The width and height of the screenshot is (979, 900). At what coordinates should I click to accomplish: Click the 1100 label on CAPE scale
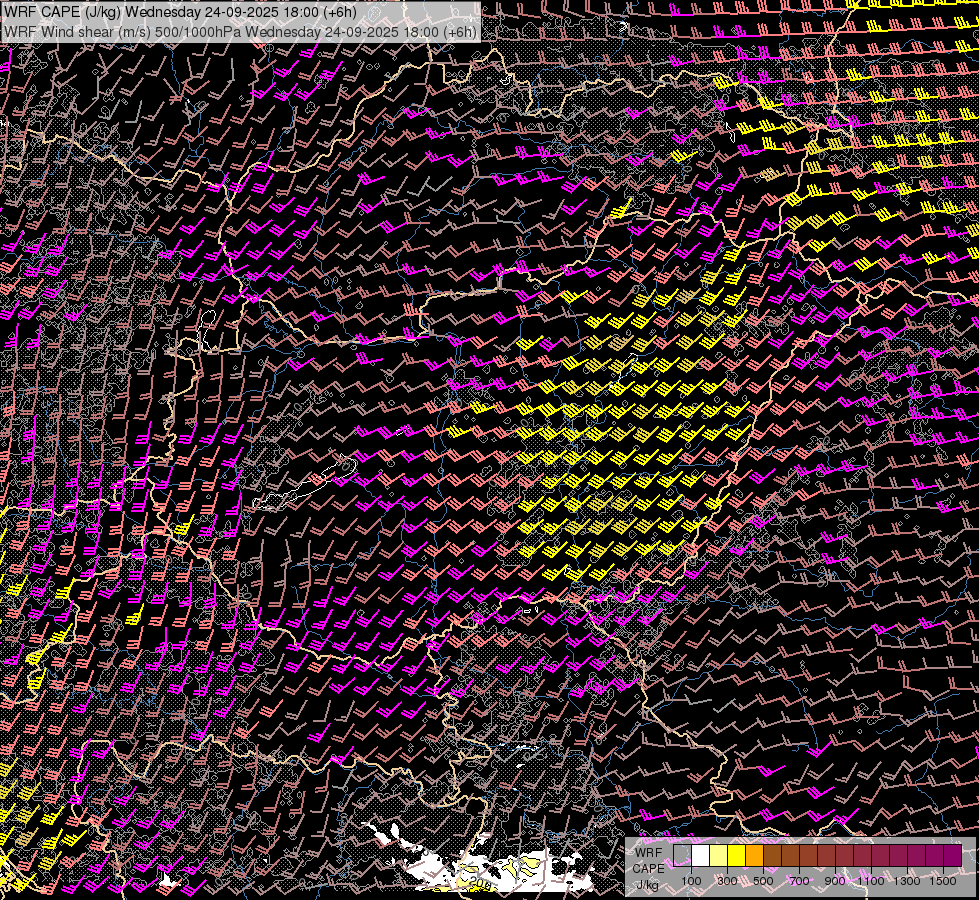[x=871, y=881]
